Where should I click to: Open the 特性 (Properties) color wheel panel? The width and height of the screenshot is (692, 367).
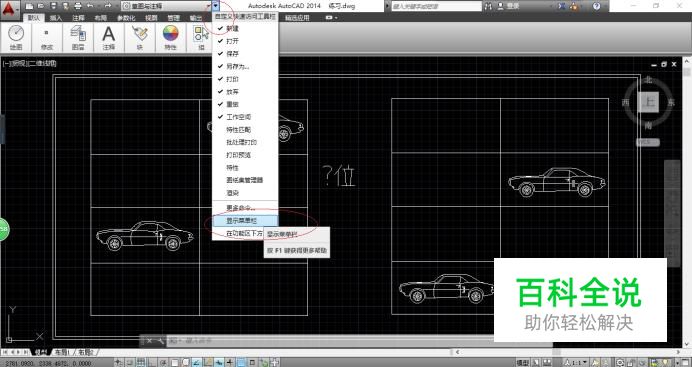[x=170, y=37]
